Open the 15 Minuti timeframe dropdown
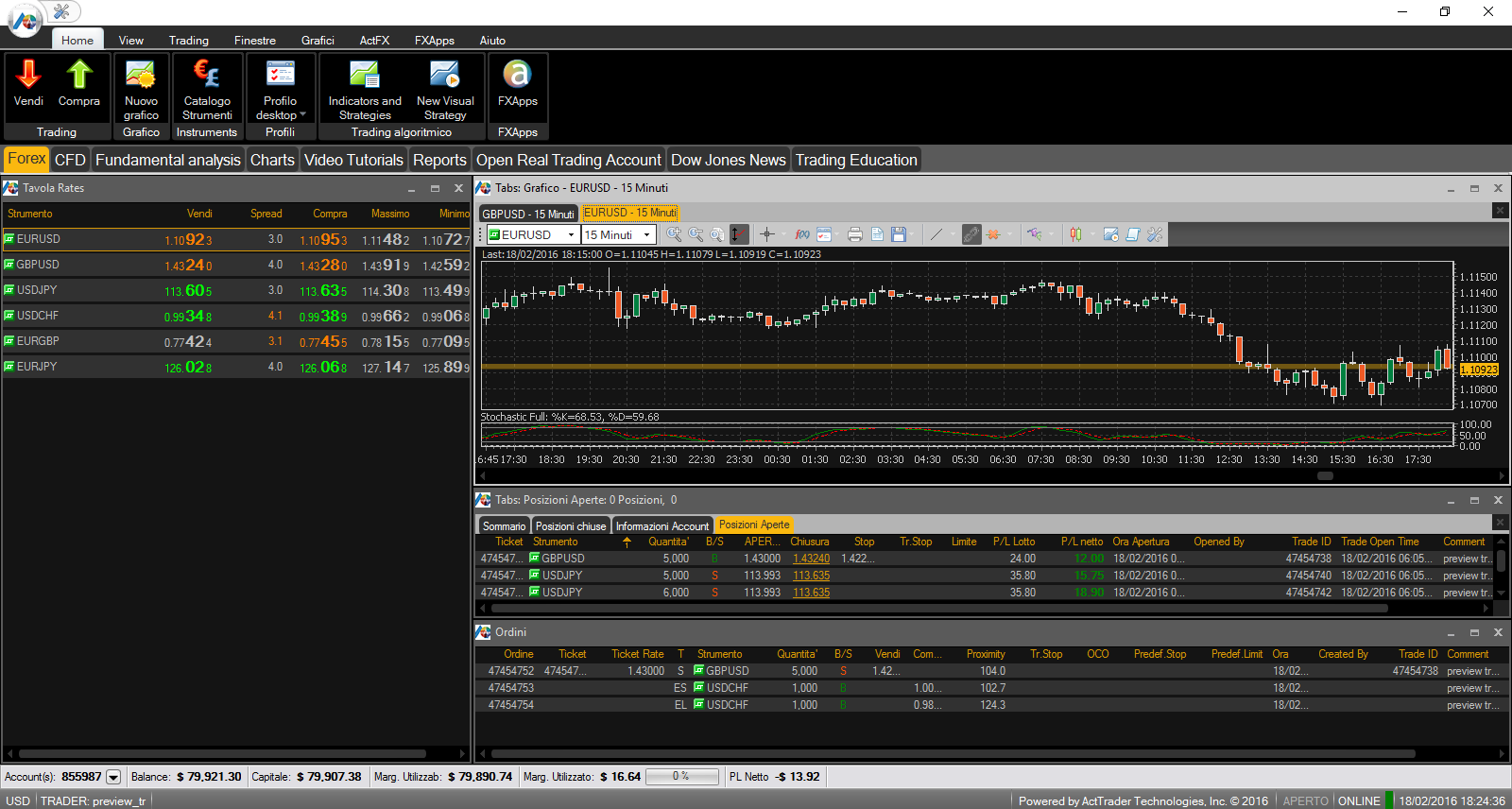Image resolution: width=1512 pixels, height=809 pixels. [646, 234]
